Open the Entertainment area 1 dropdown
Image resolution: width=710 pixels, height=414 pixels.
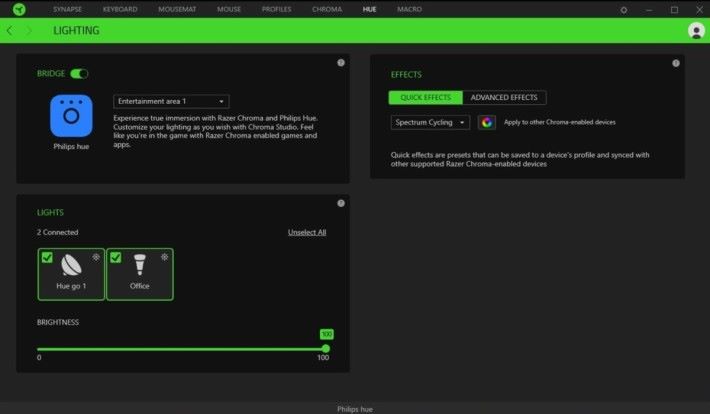[x=171, y=101]
